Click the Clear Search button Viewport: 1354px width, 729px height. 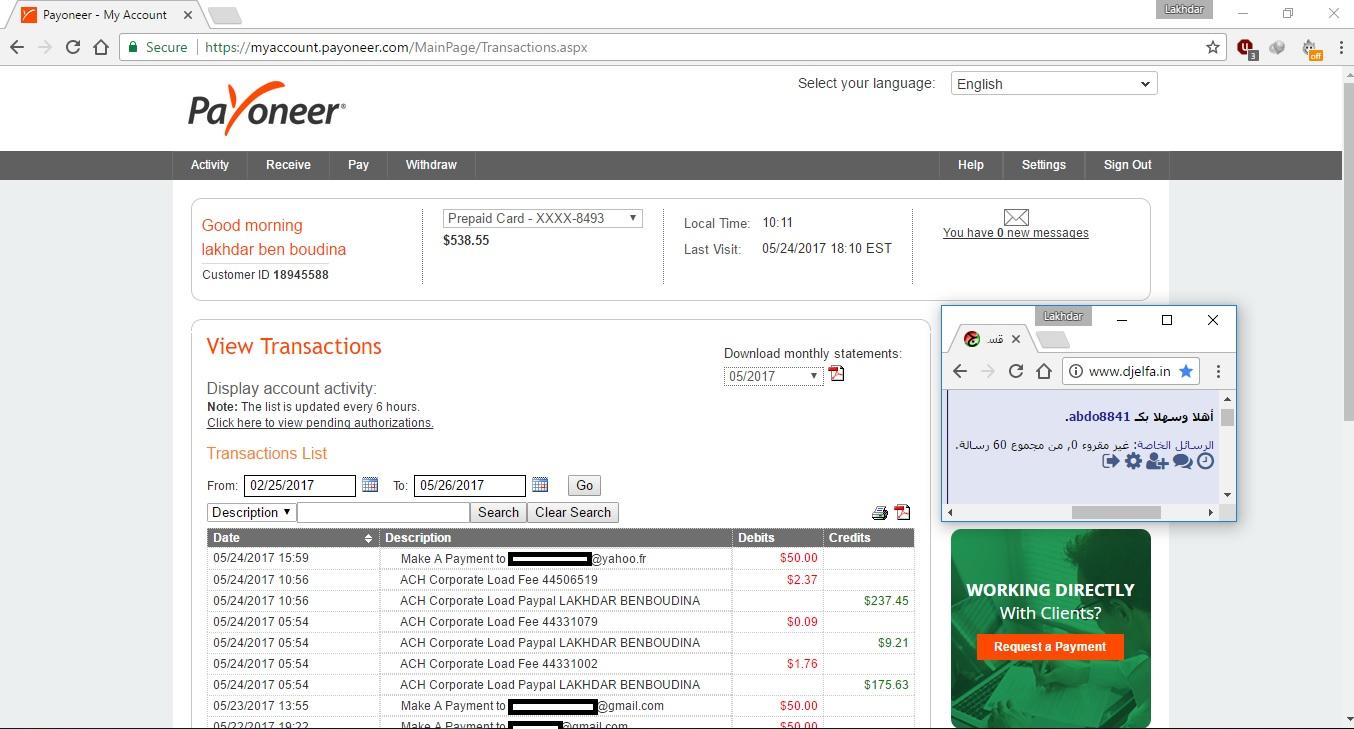click(x=573, y=512)
